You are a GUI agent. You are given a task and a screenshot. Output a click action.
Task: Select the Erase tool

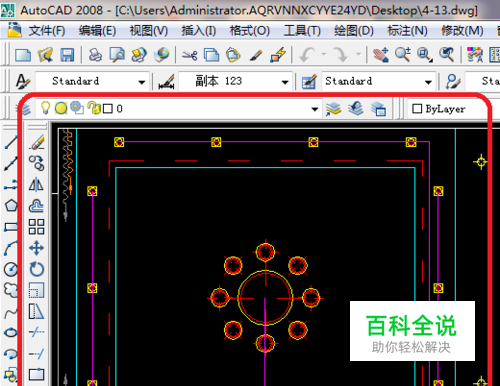tap(36, 142)
